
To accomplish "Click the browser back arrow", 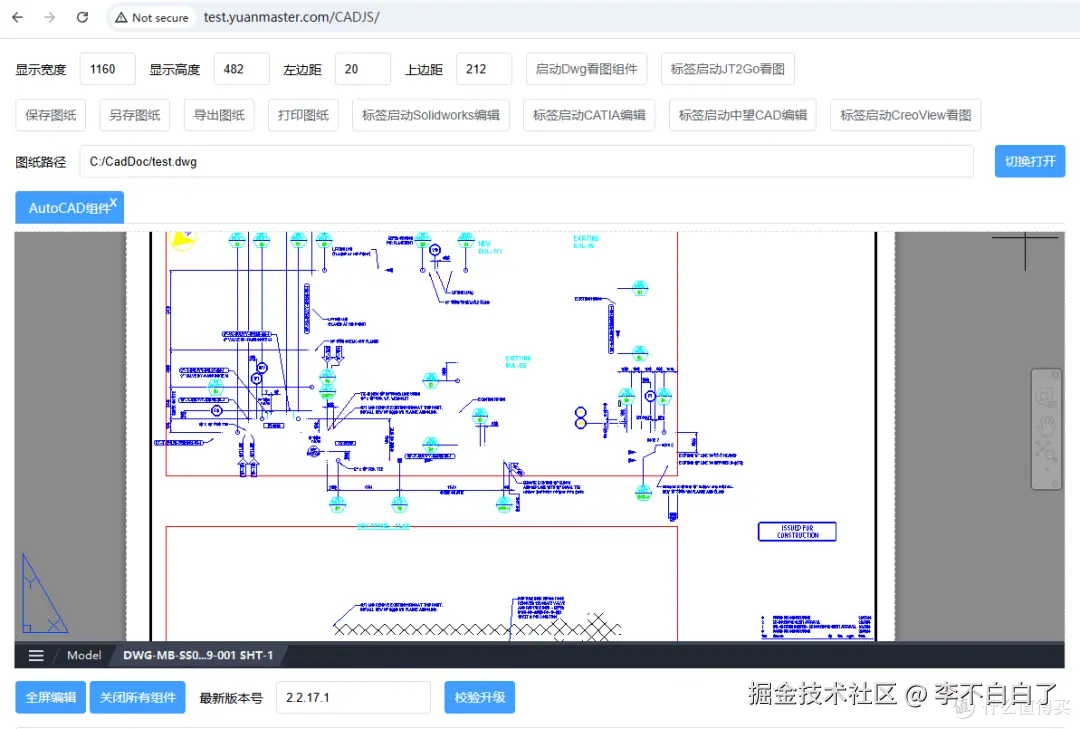I will pos(17,16).
